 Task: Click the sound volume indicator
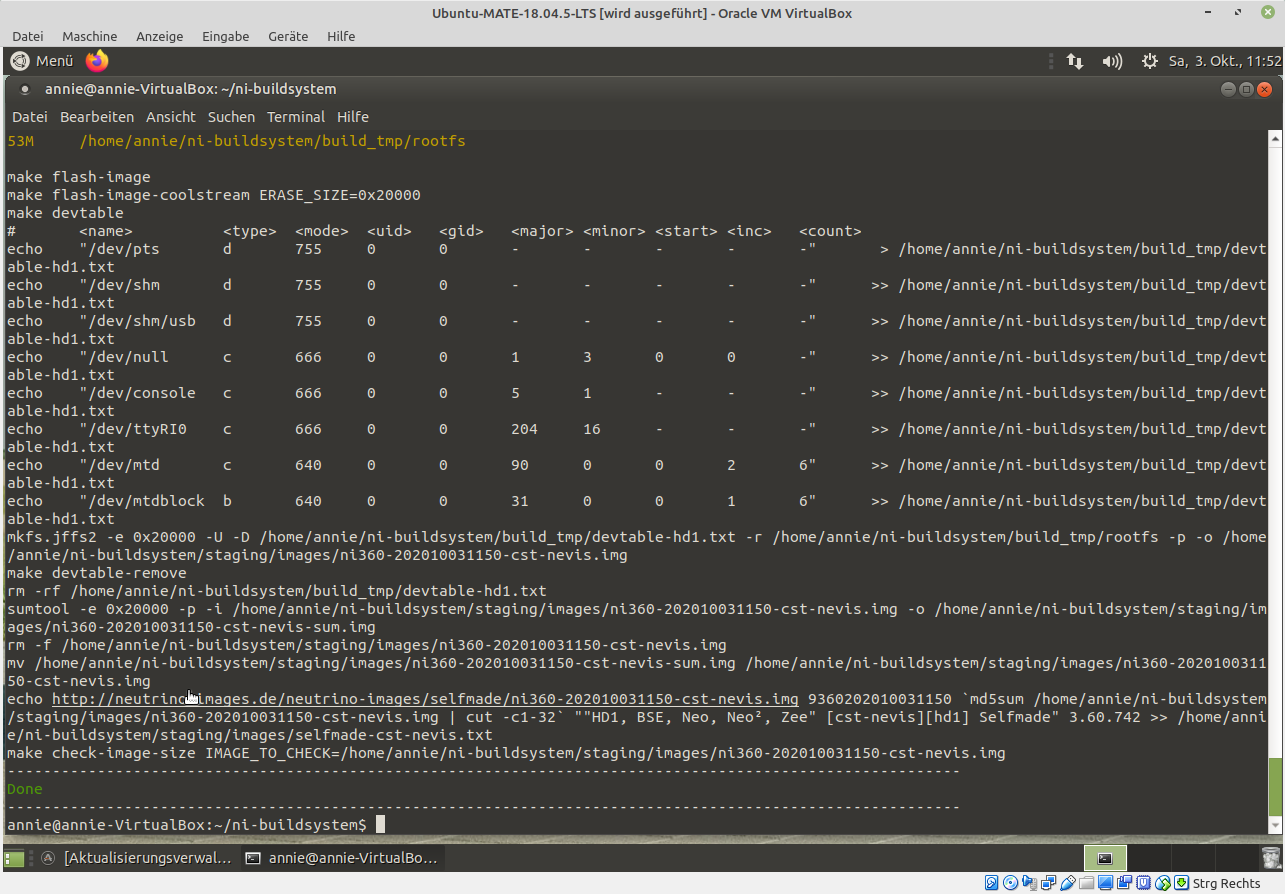[1112, 61]
